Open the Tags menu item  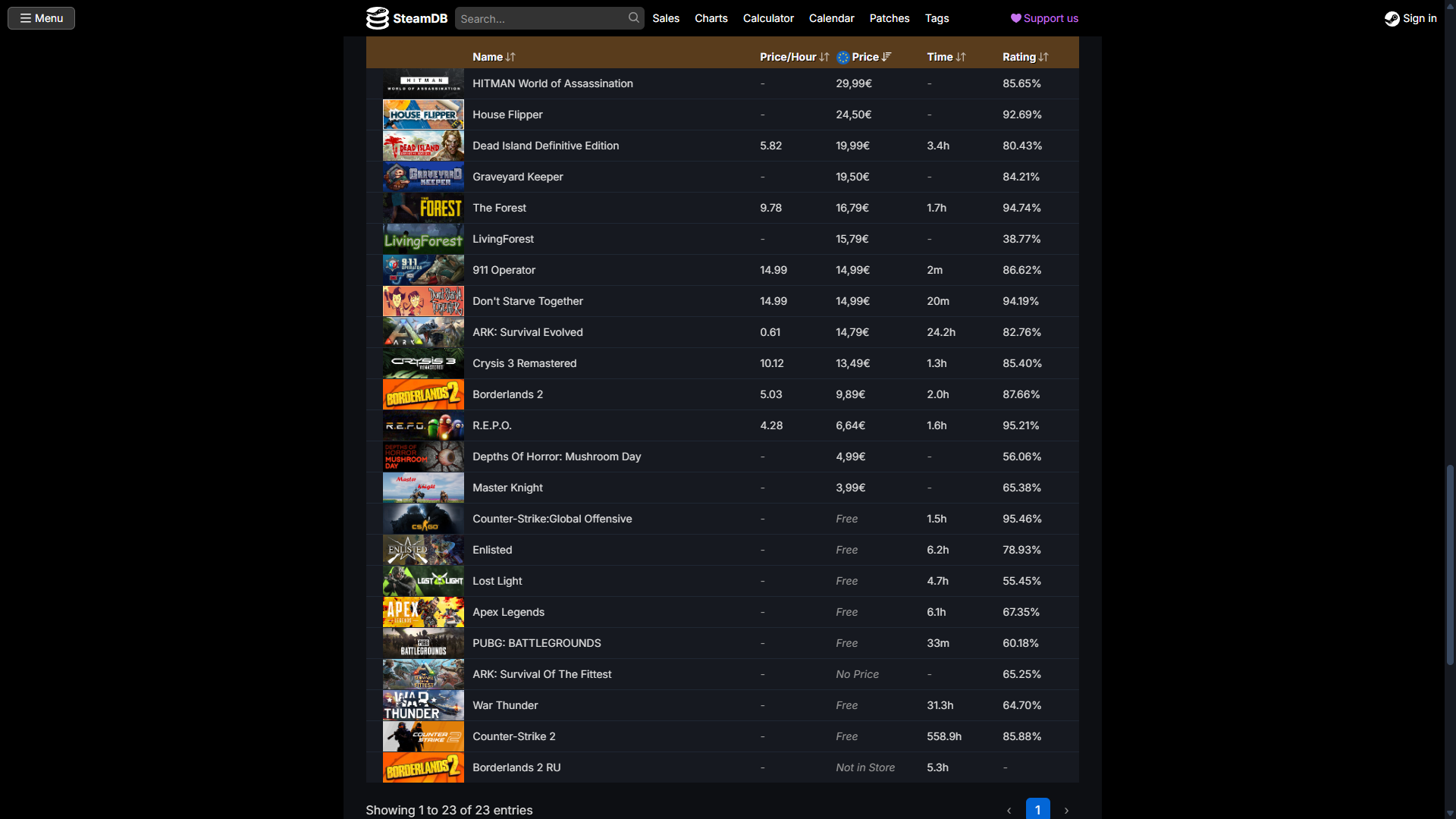click(937, 18)
